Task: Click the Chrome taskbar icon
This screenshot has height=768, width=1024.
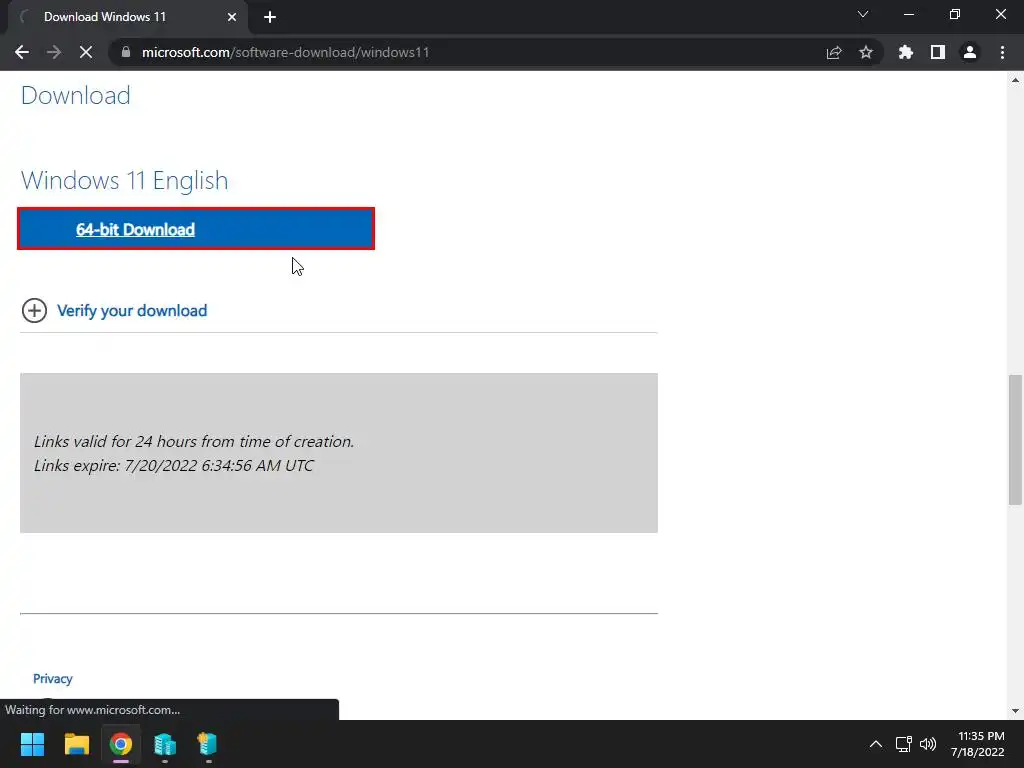Action: pyautogui.click(x=121, y=744)
